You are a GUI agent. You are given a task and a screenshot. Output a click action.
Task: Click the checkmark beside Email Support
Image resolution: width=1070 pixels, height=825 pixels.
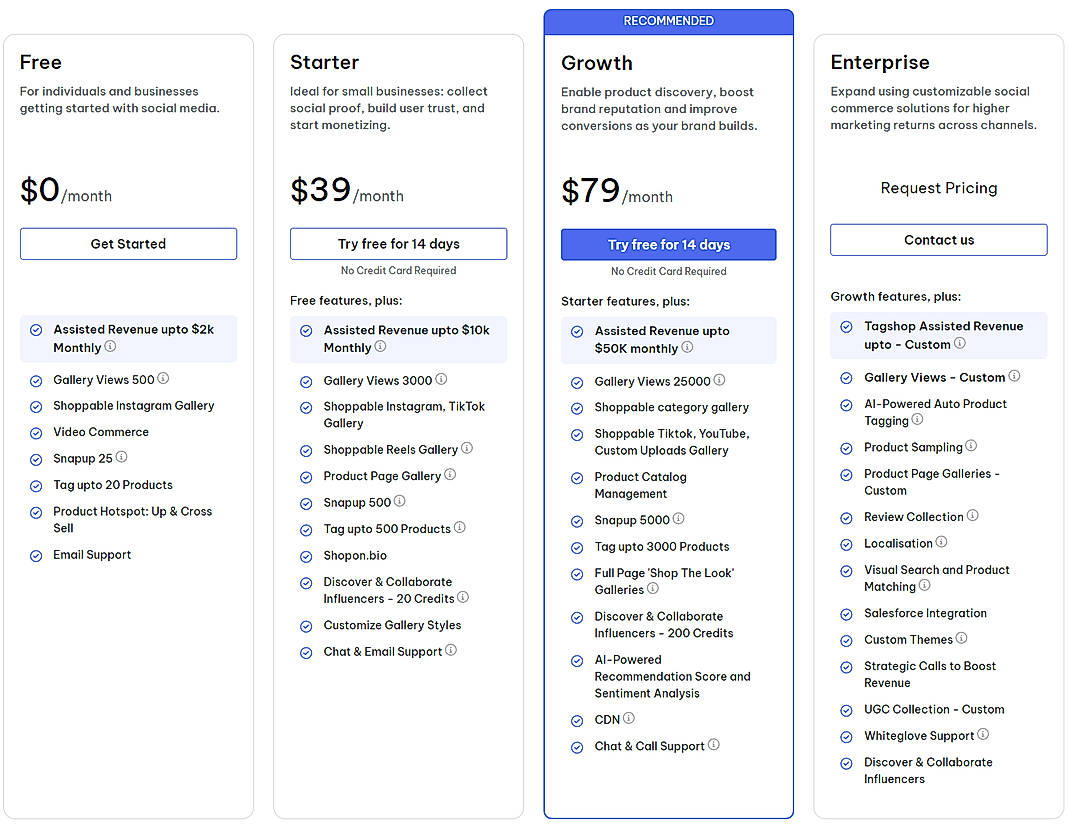(x=35, y=555)
